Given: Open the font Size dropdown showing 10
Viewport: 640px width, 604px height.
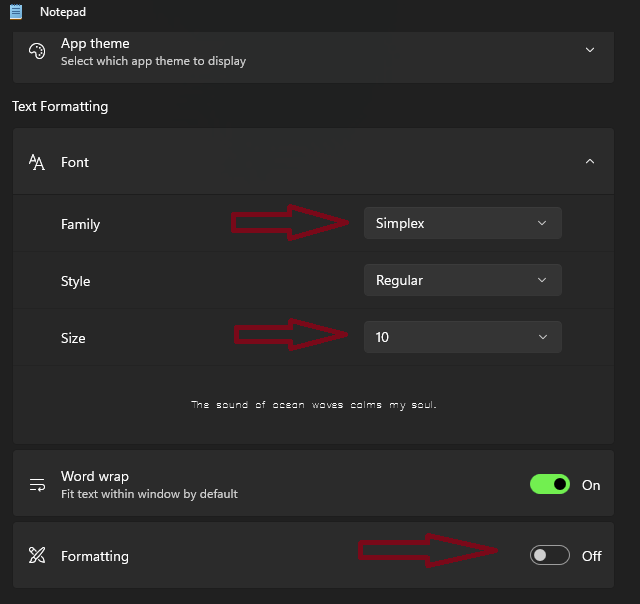Looking at the screenshot, I should tap(462, 338).
